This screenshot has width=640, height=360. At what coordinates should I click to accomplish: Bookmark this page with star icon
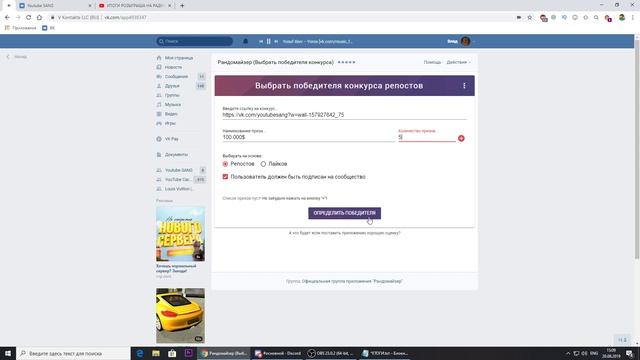point(530,18)
